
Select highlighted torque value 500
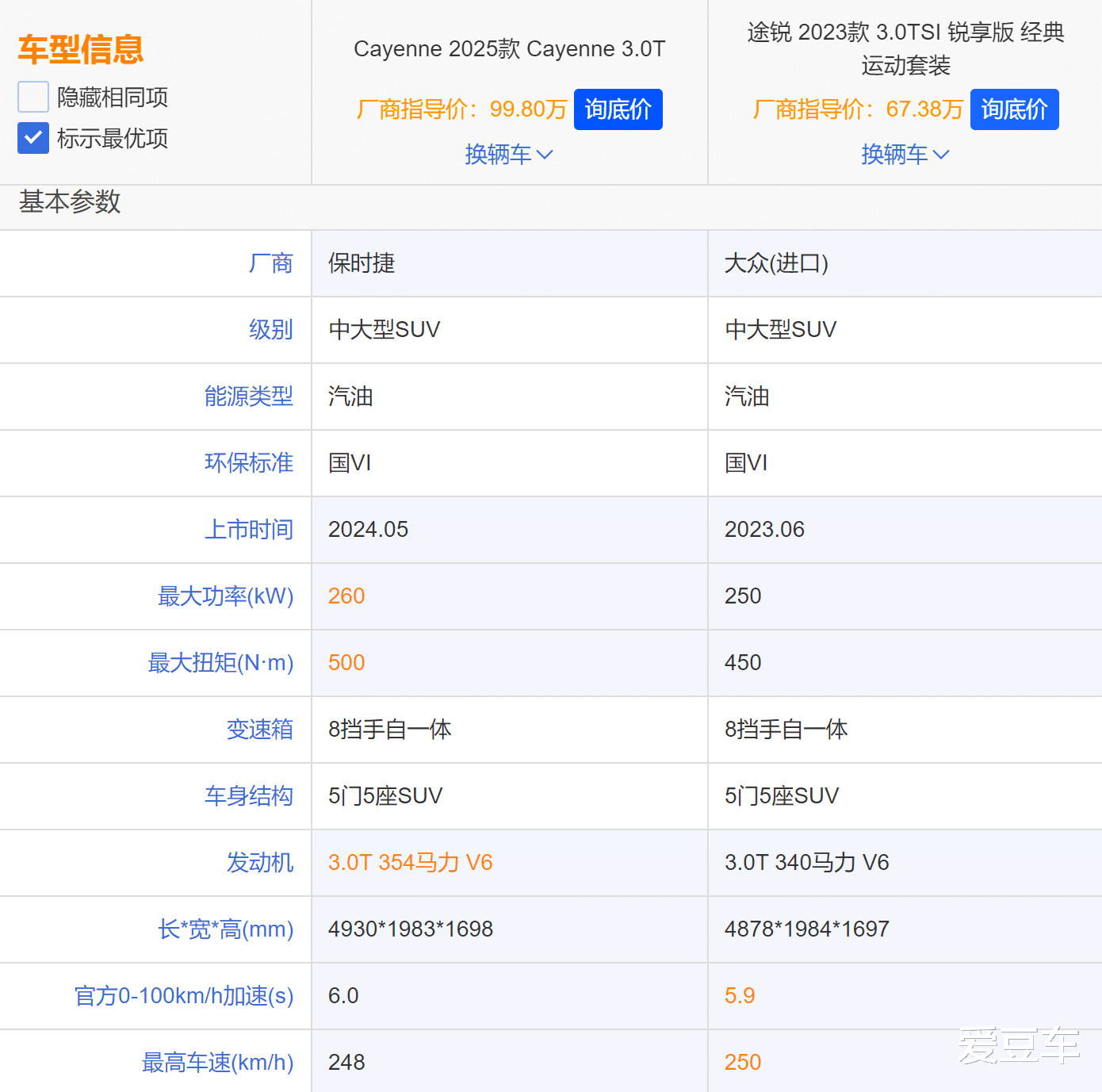[x=346, y=663]
